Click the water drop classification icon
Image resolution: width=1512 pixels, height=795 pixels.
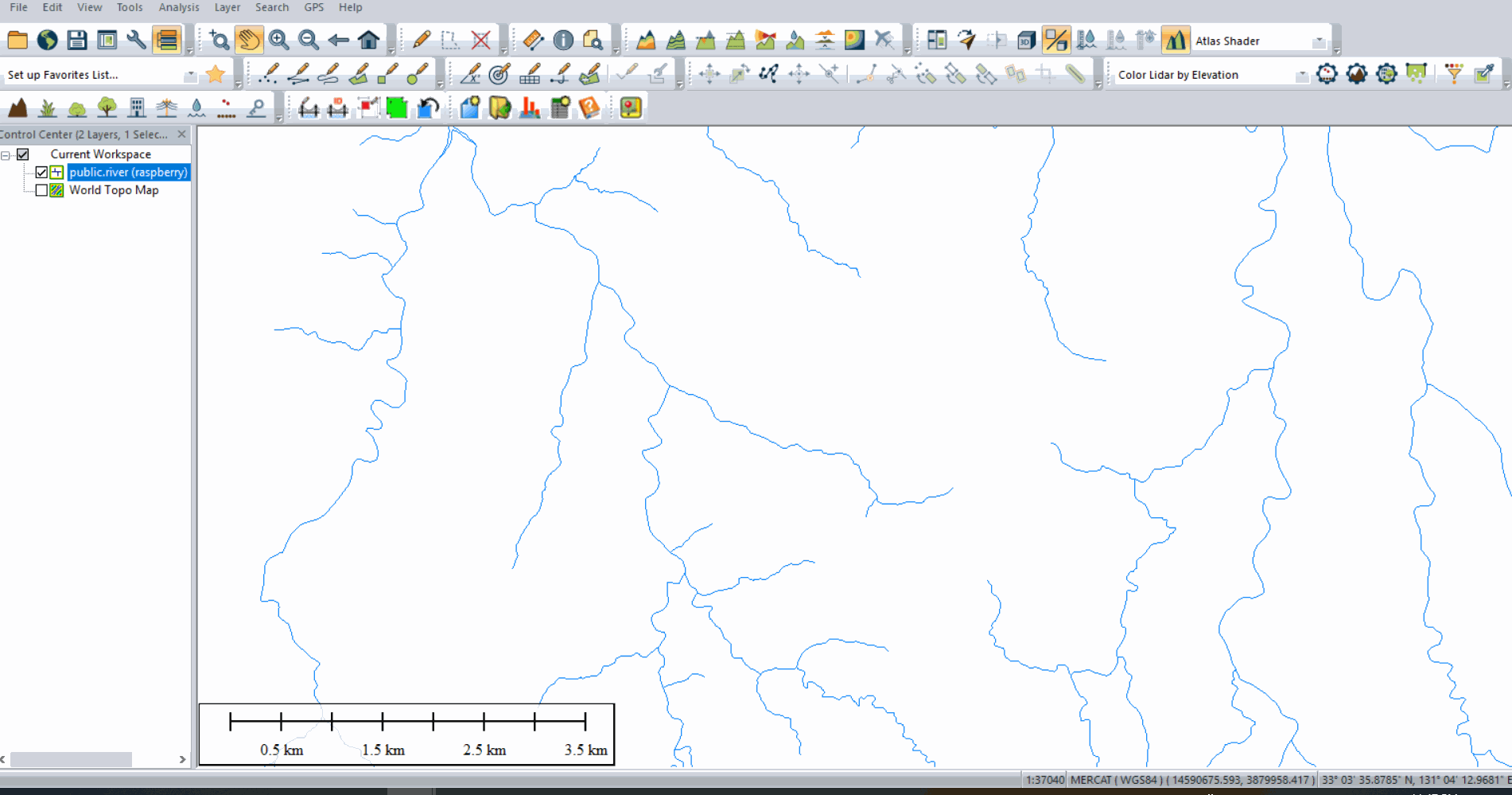(196, 107)
